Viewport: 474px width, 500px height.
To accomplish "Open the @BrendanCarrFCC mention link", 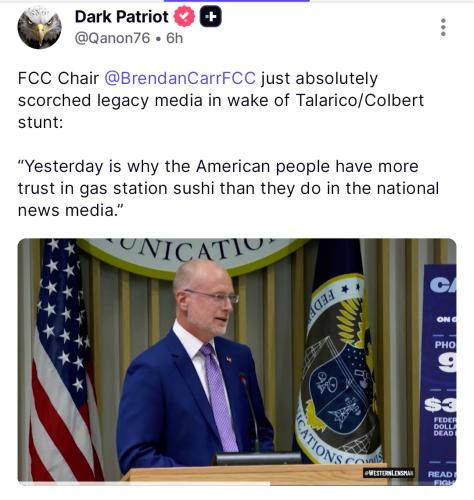I will (x=180, y=78).
